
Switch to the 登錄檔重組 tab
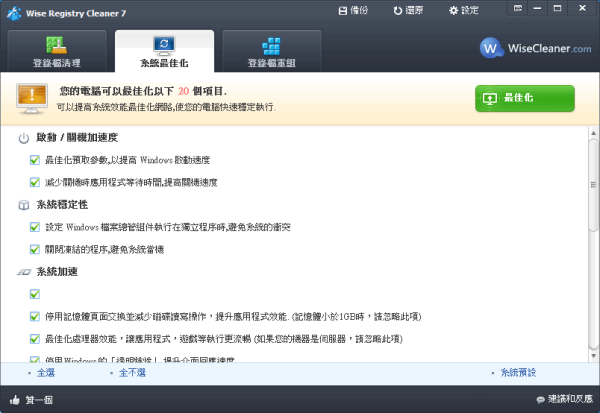point(272,51)
